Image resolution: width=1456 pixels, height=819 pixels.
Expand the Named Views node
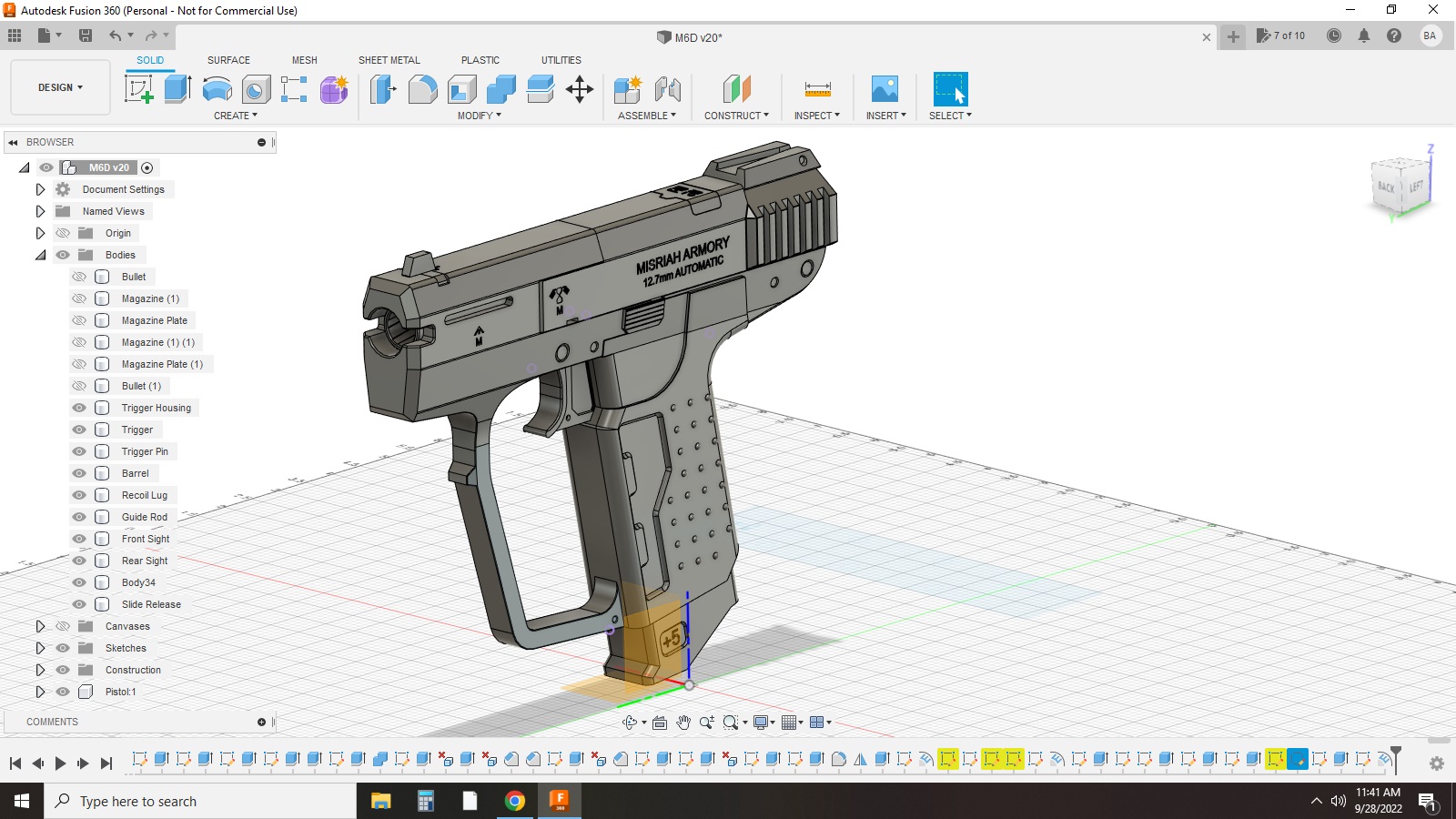(x=40, y=211)
